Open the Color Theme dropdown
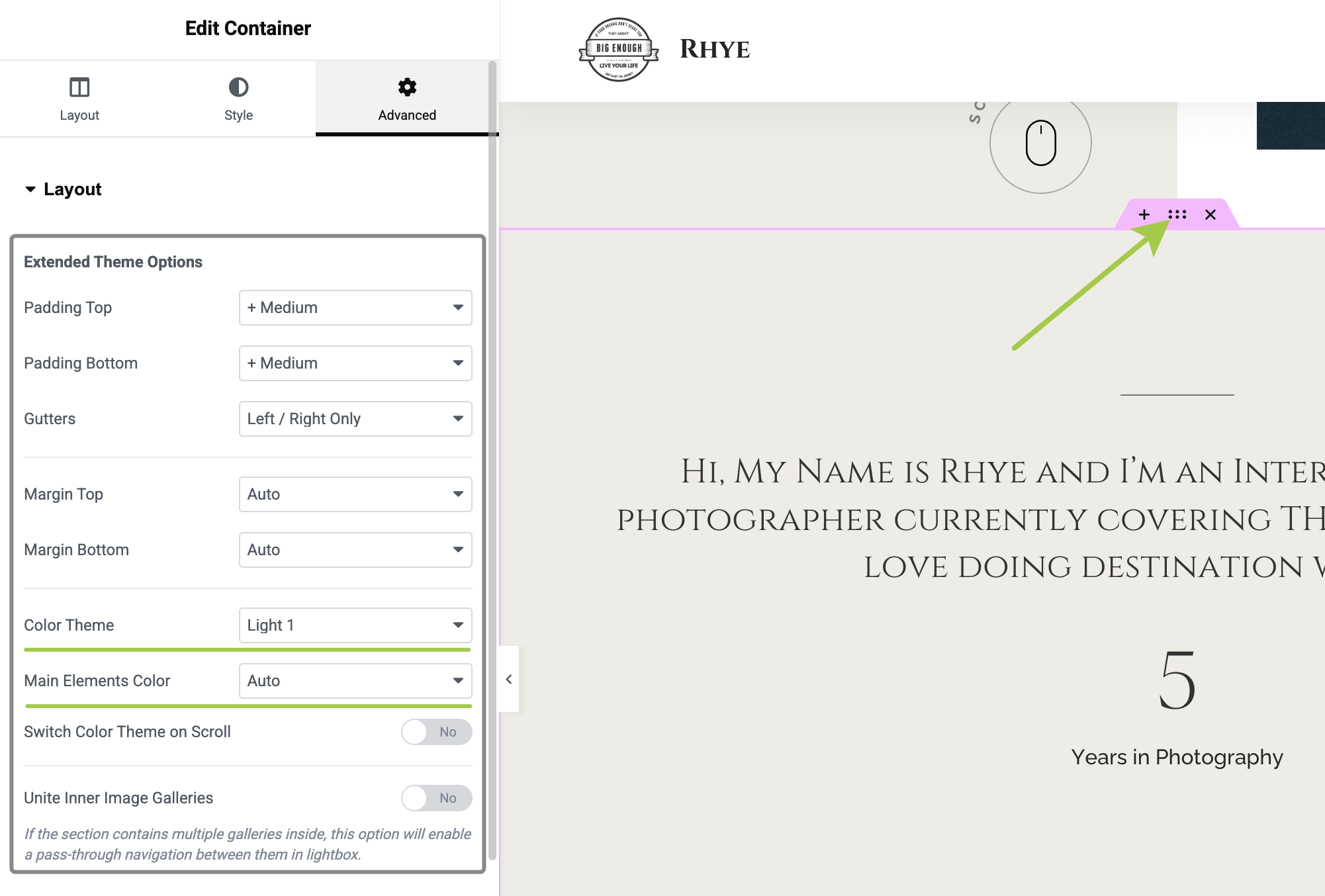Screen dimensions: 1325x896 pos(355,625)
